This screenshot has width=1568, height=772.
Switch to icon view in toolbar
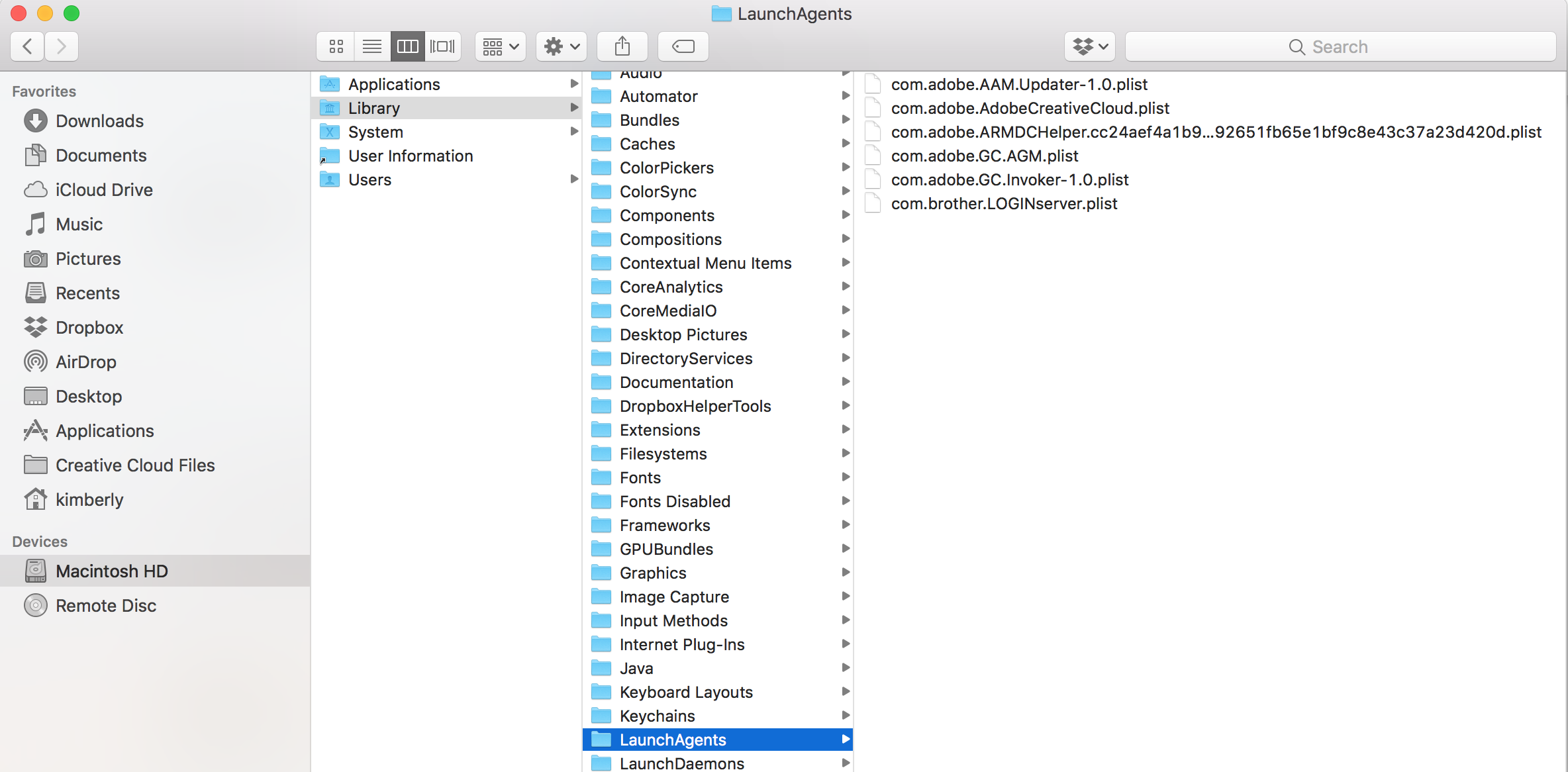[x=336, y=46]
